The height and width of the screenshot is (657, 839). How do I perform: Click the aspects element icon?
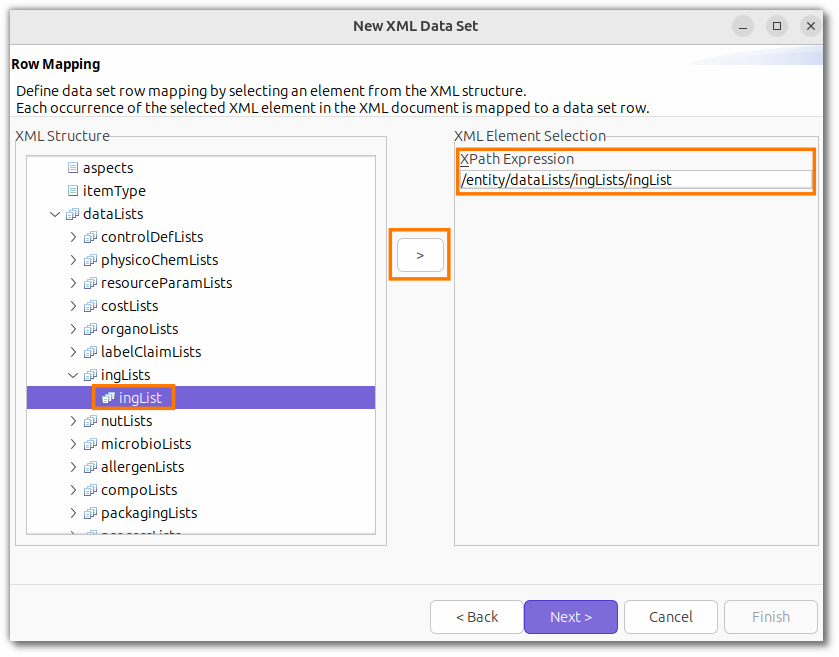click(x=73, y=168)
